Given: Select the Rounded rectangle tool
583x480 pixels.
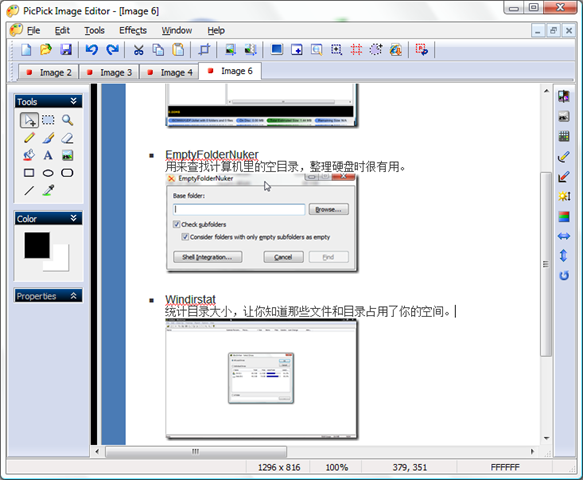Looking at the screenshot, I should pyautogui.click(x=67, y=173).
